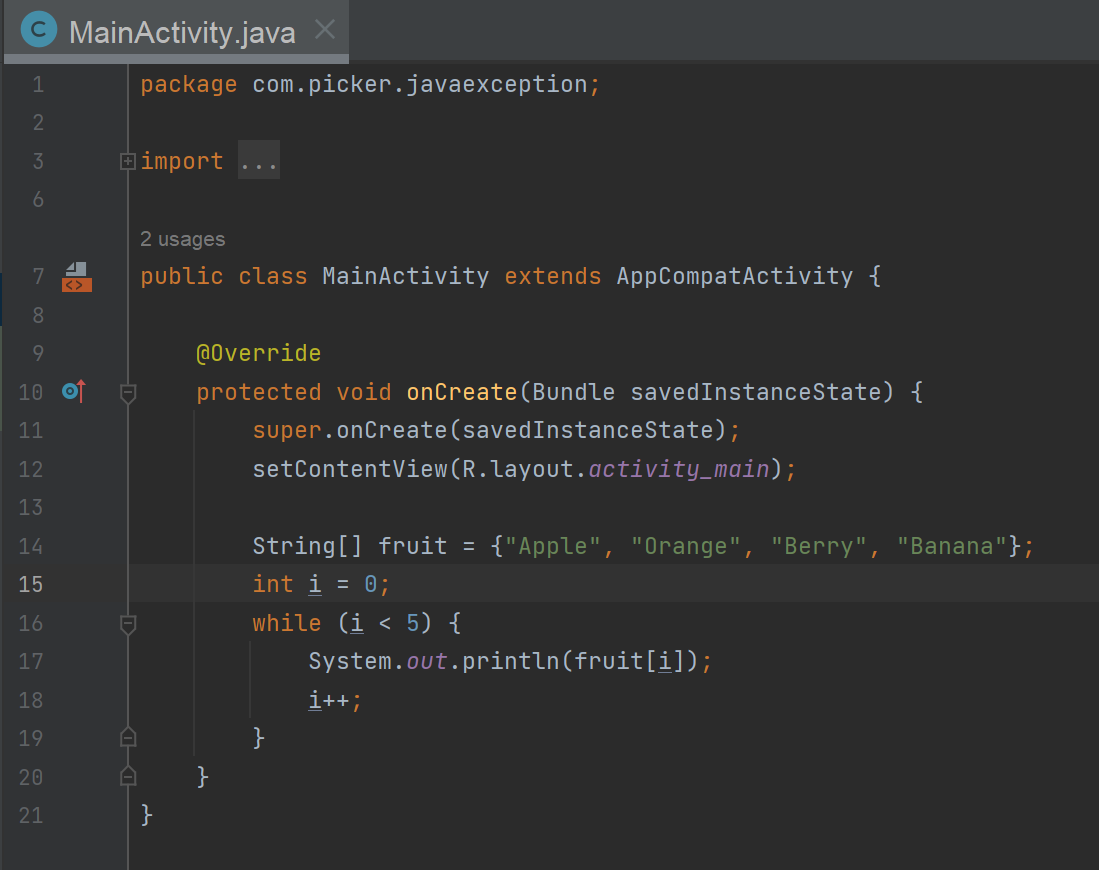Click the "Berry" string literal
This screenshot has width=1099, height=870.
pyautogui.click(x=819, y=545)
